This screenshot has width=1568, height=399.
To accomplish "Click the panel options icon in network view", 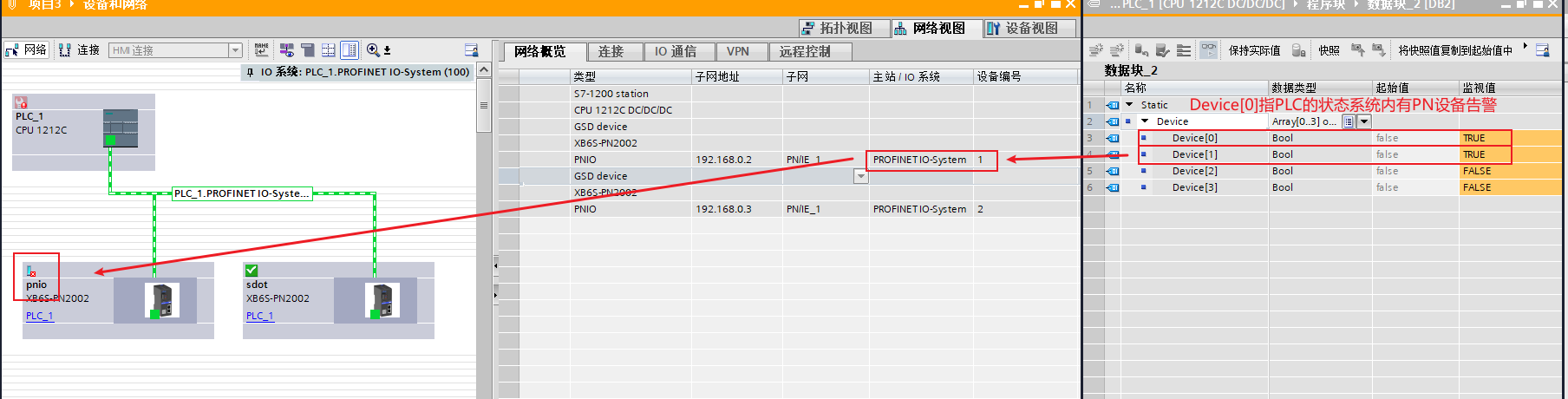I will (x=471, y=50).
